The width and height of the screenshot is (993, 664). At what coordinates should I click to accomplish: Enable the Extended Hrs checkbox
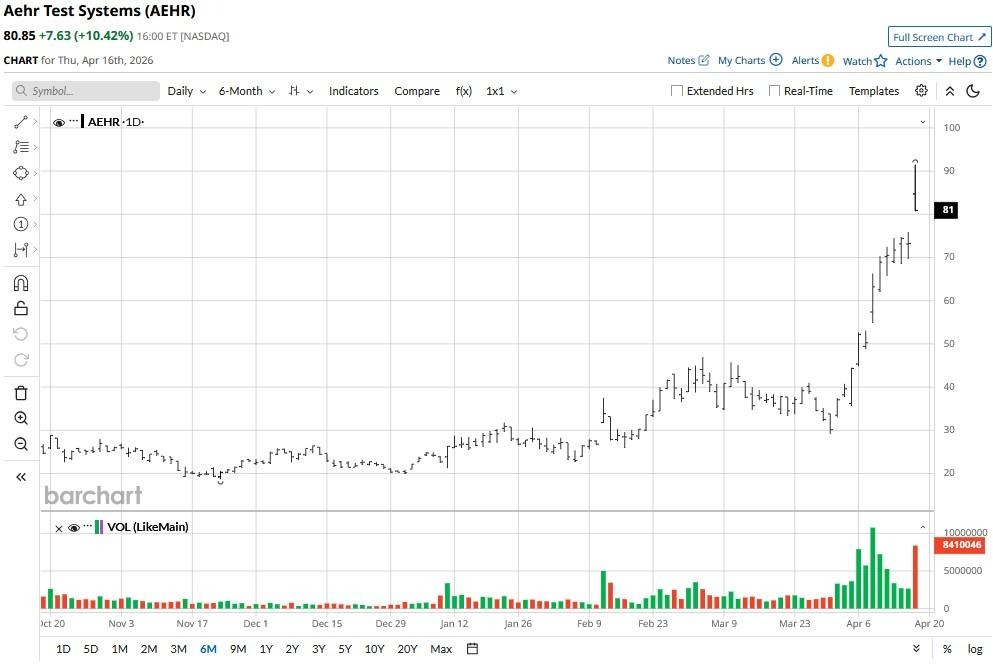677,91
